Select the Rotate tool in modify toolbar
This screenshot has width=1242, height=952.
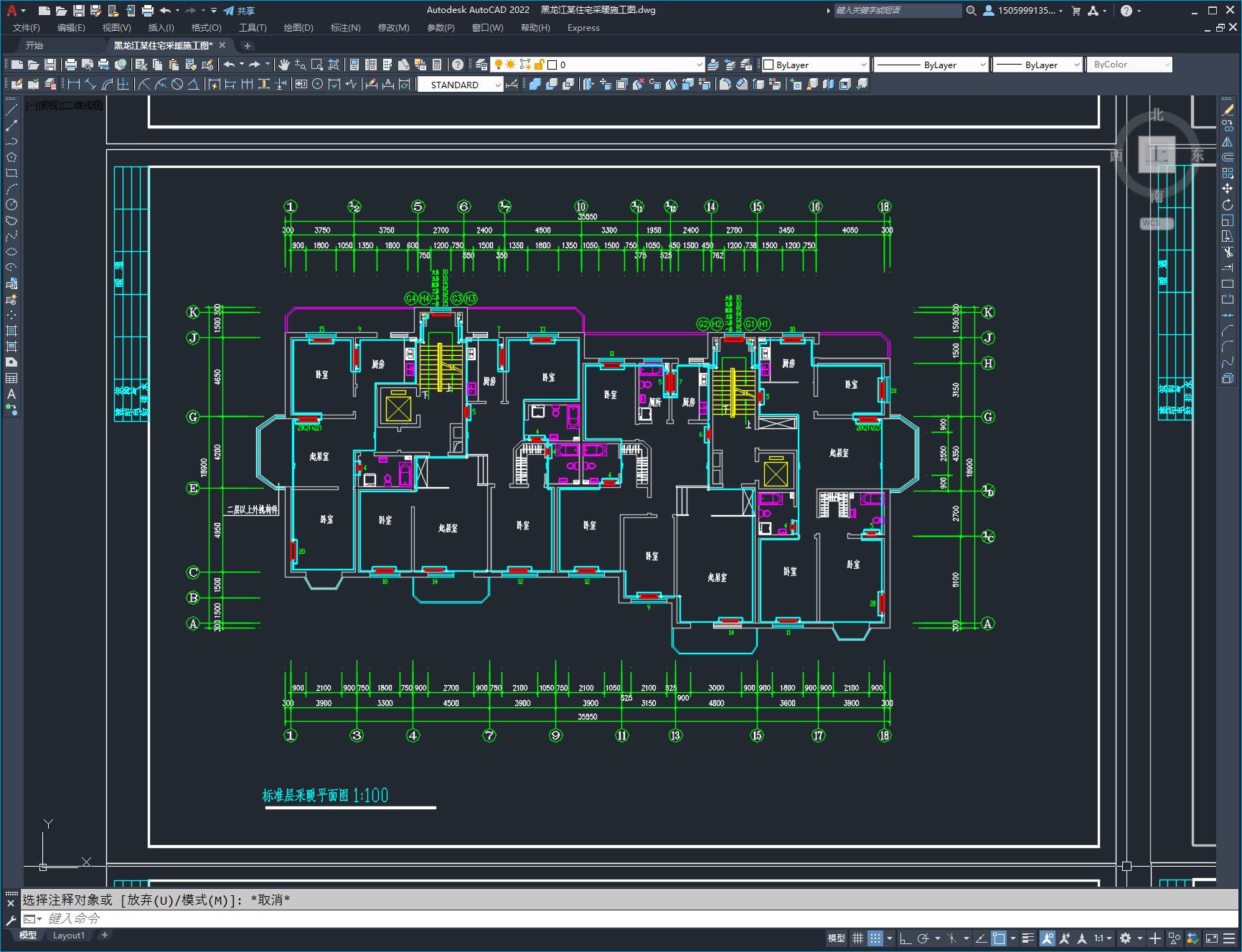(x=1228, y=204)
